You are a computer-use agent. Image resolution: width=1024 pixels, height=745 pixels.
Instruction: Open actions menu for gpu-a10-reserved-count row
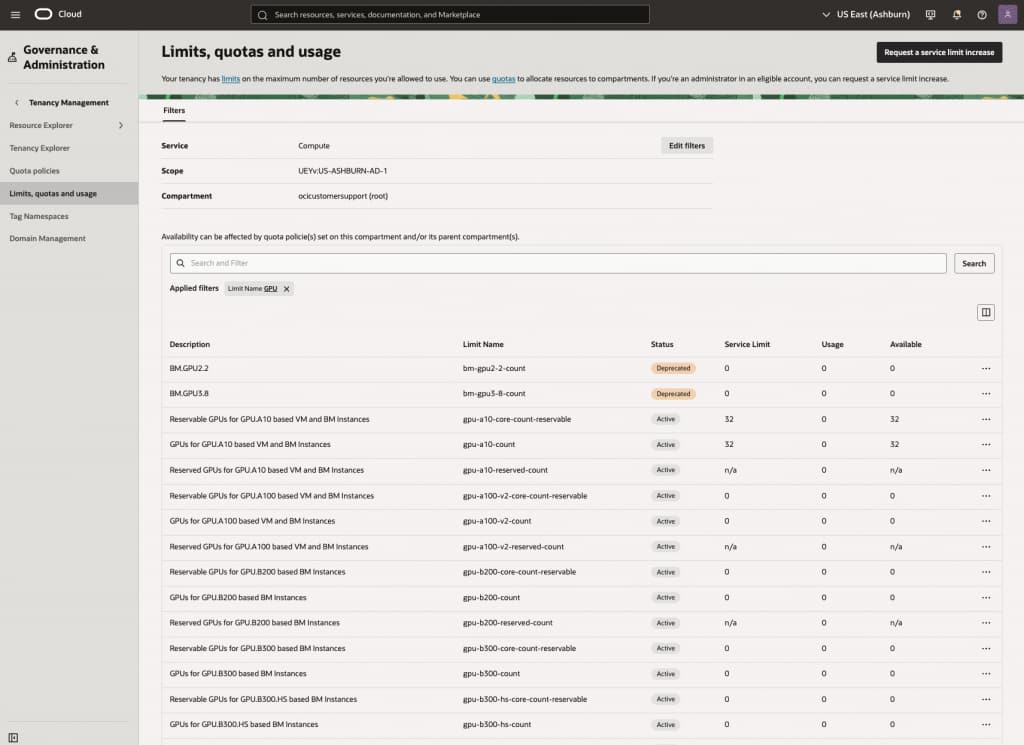point(985,470)
